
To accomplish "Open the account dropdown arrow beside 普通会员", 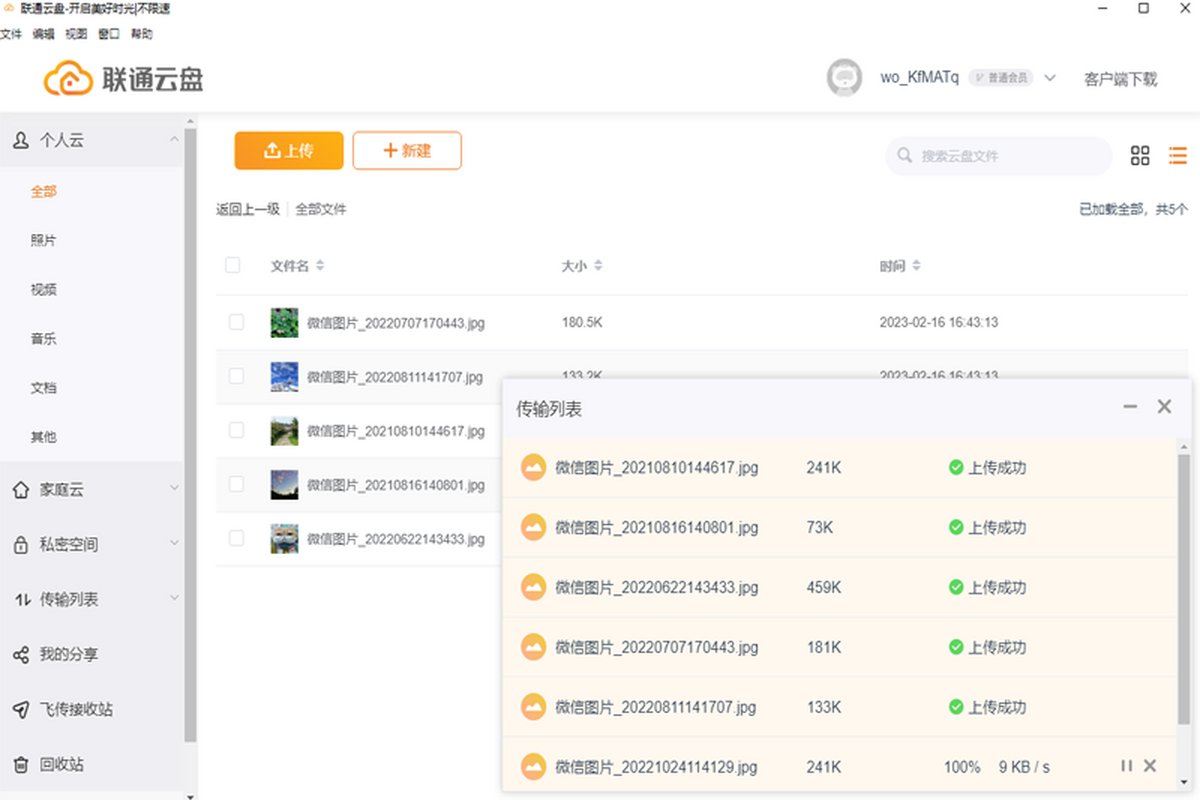I will (1049, 78).
